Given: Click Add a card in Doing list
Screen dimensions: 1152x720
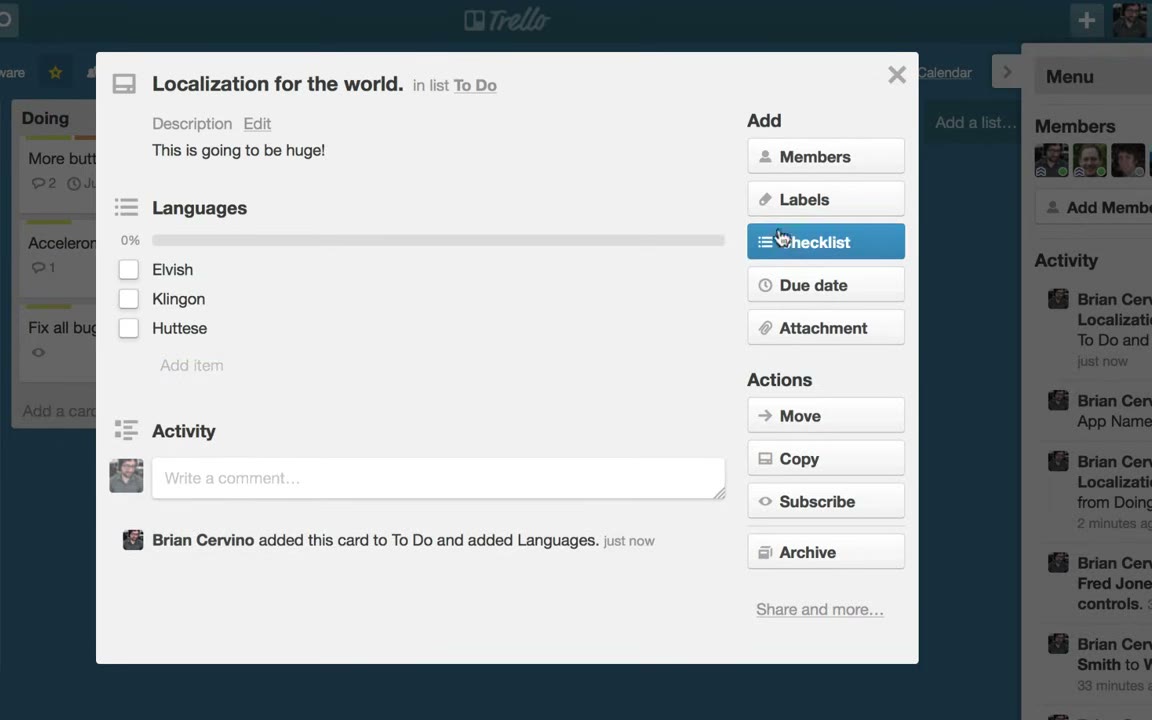Looking at the screenshot, I should [59, 411].
